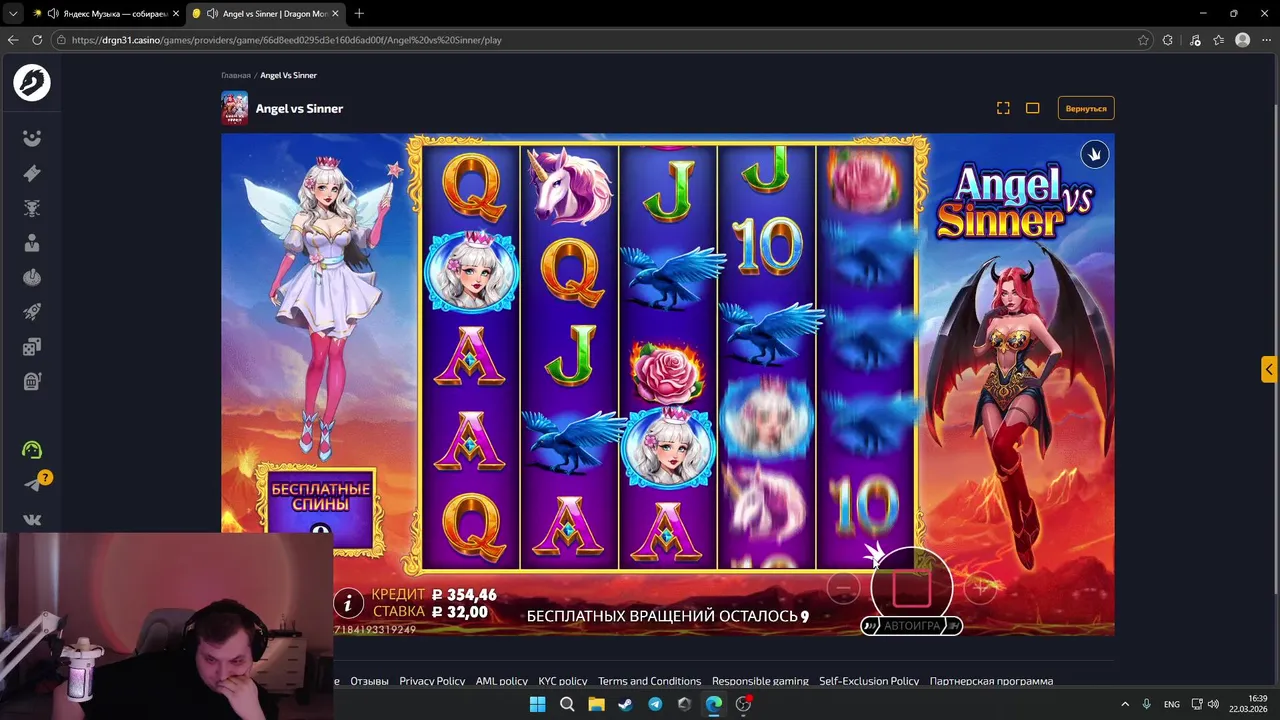Switch the ENG input language
The image size is (1280, 720).
[x=1171, y=704]
